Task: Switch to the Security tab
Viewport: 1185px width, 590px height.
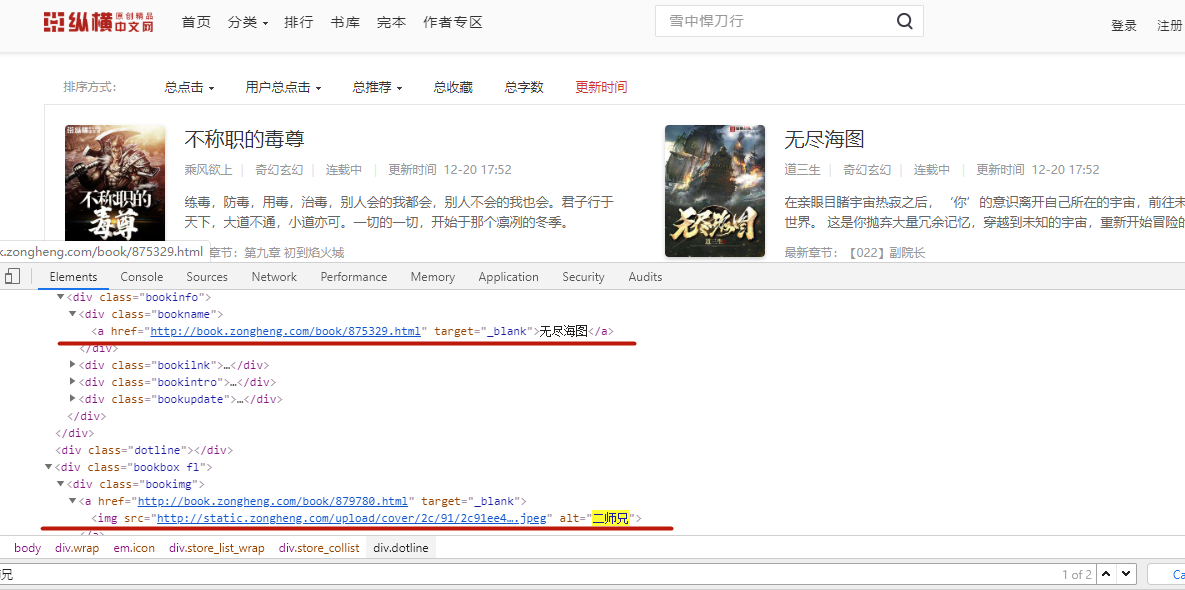Action: [x=583, y=277]
